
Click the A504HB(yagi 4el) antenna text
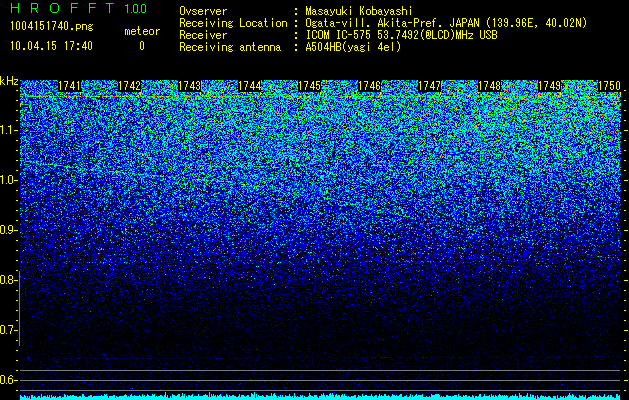click(353, 47)
